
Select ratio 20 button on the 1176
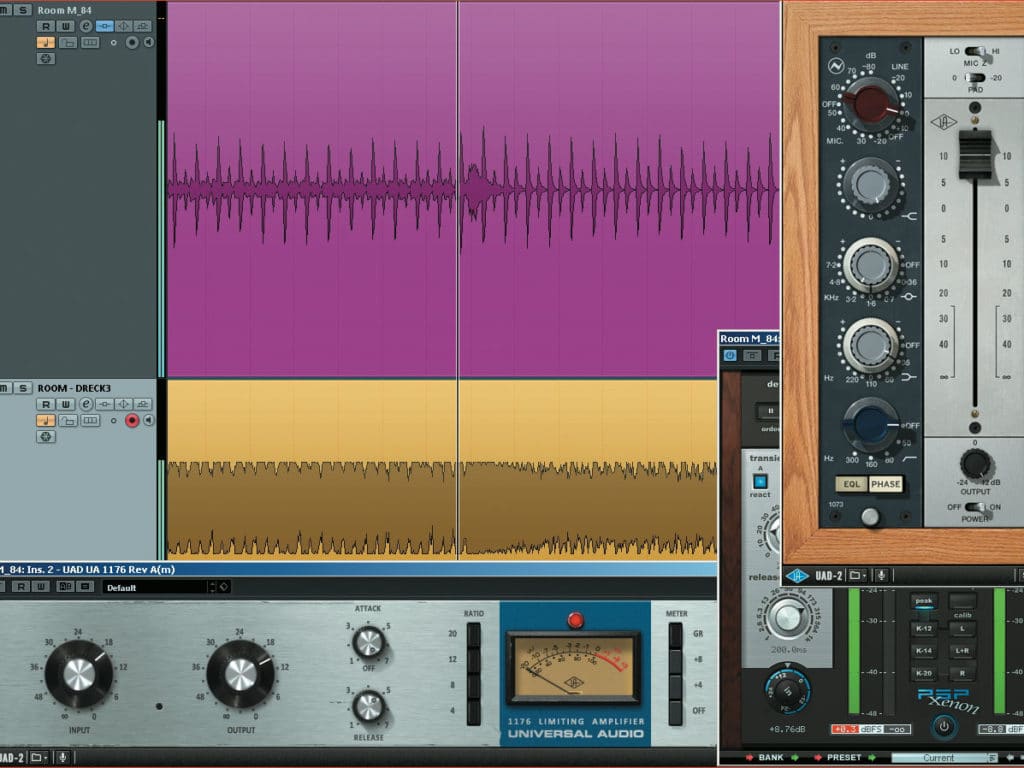click(473, 635)
